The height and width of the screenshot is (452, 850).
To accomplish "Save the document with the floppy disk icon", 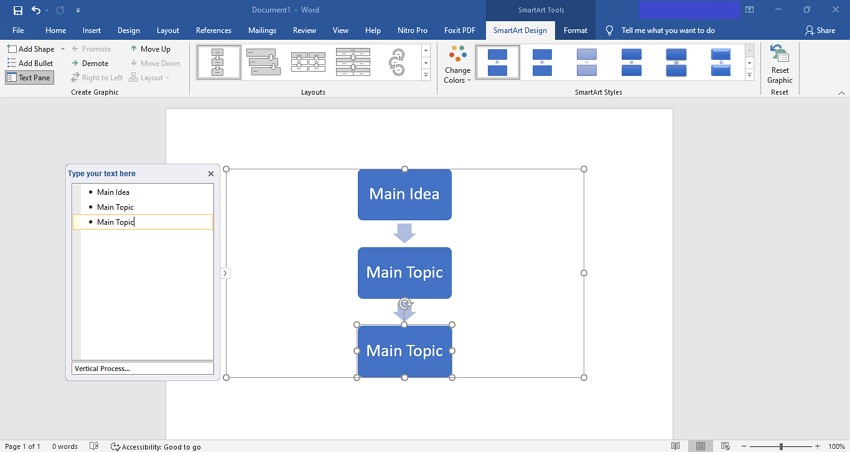I will (18, 10).
